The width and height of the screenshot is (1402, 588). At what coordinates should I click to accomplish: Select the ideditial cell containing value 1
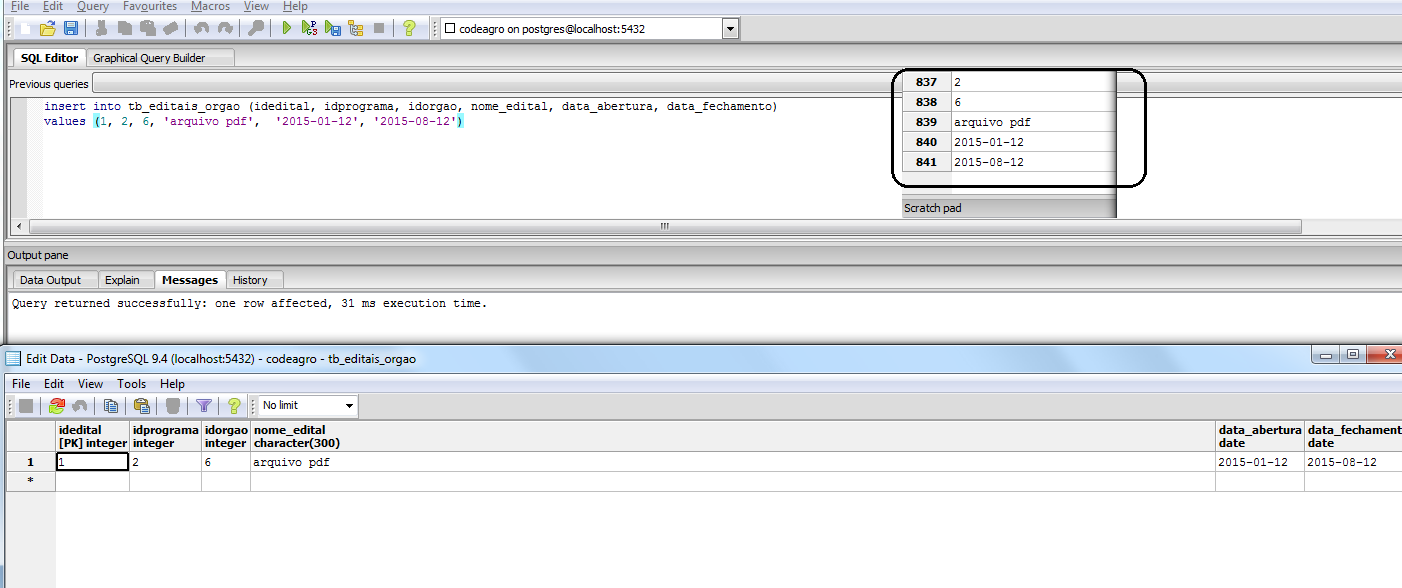tap(92, 462)
